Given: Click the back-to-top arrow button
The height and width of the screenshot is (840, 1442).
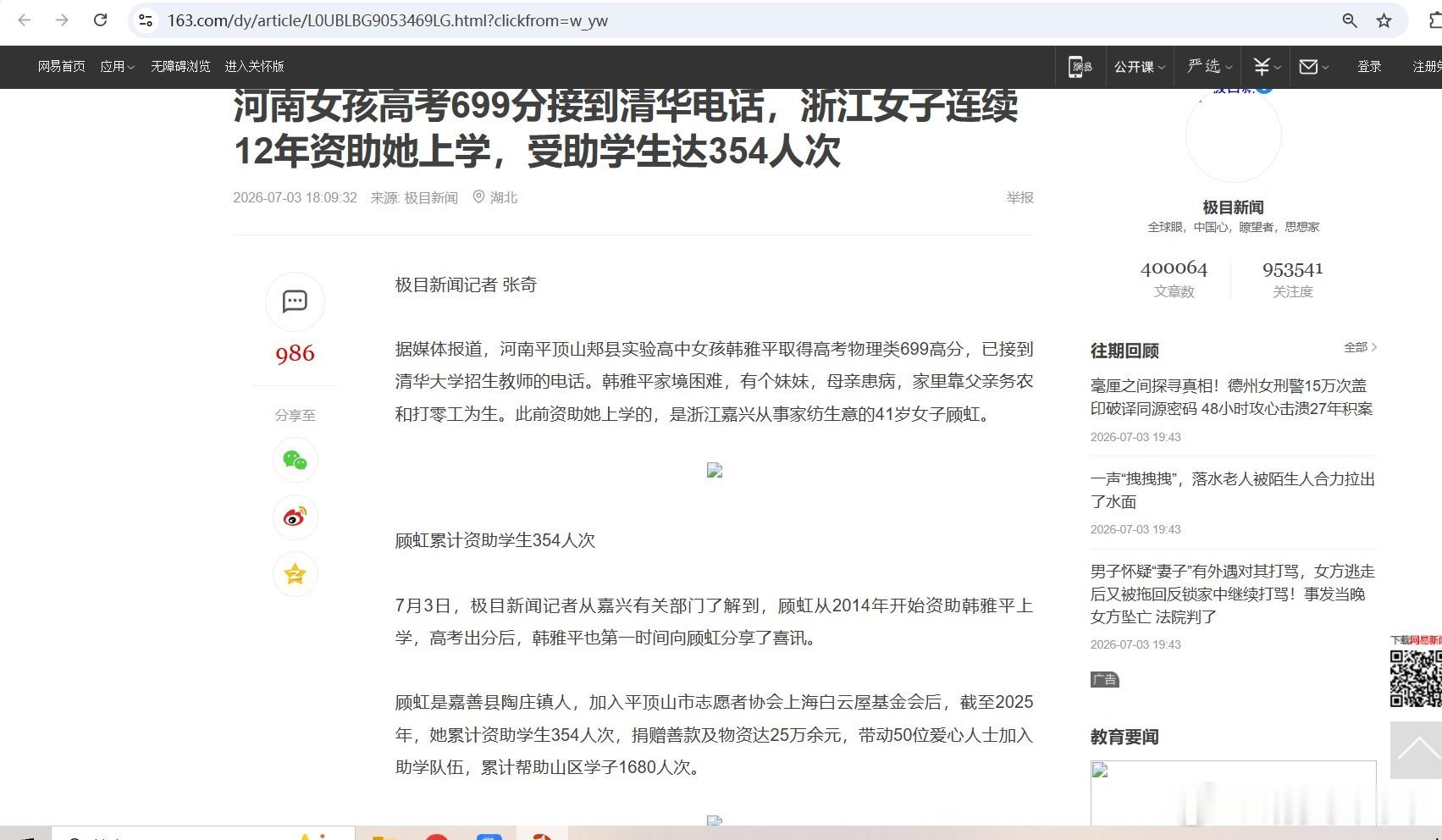Looking at the screenshot, I should 1417,749.
